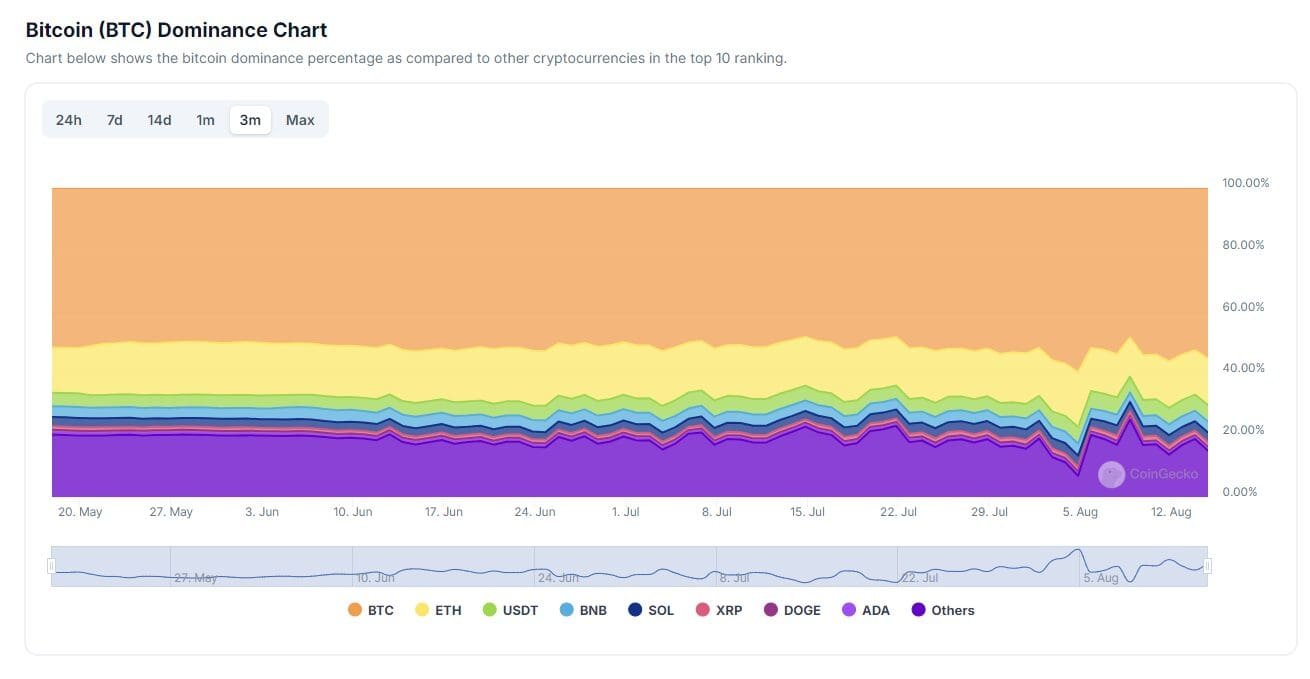Choose the 1m range button
The height and width of the screenshot is (679, 1310).
click(x=205, y=119)
